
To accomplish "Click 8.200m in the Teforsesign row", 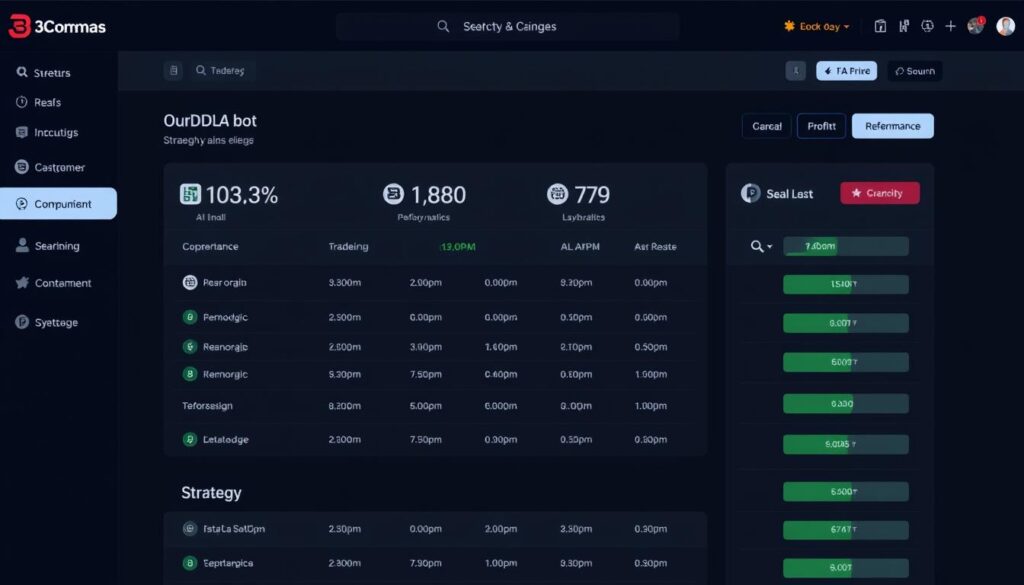I will point(344,405).
